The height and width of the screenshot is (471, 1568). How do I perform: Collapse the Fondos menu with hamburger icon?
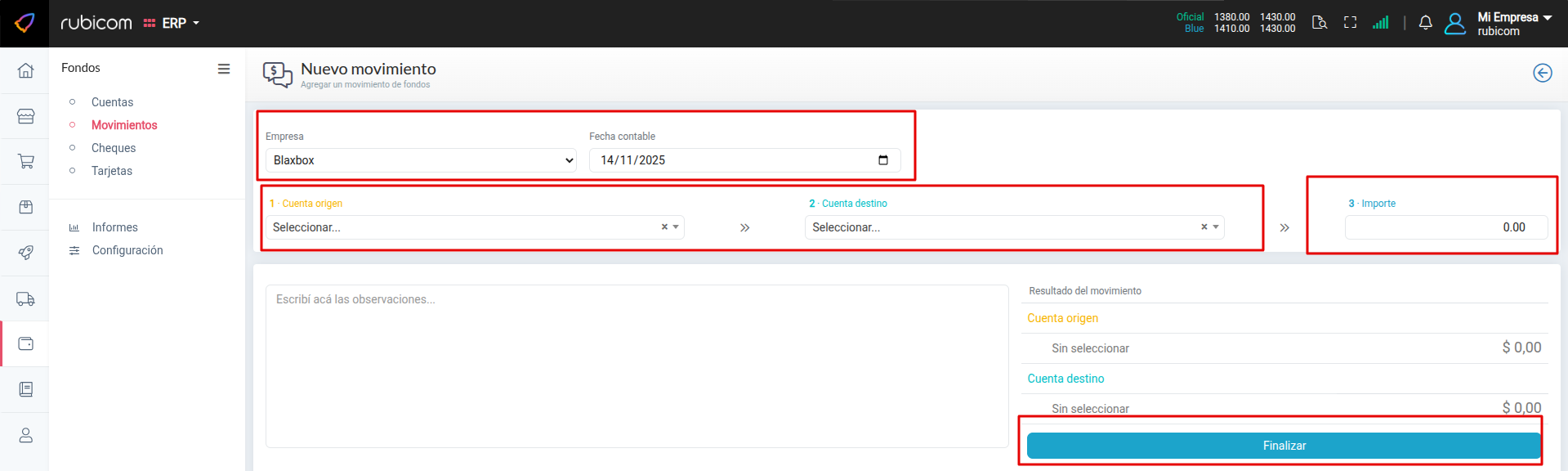coord(223,69)
